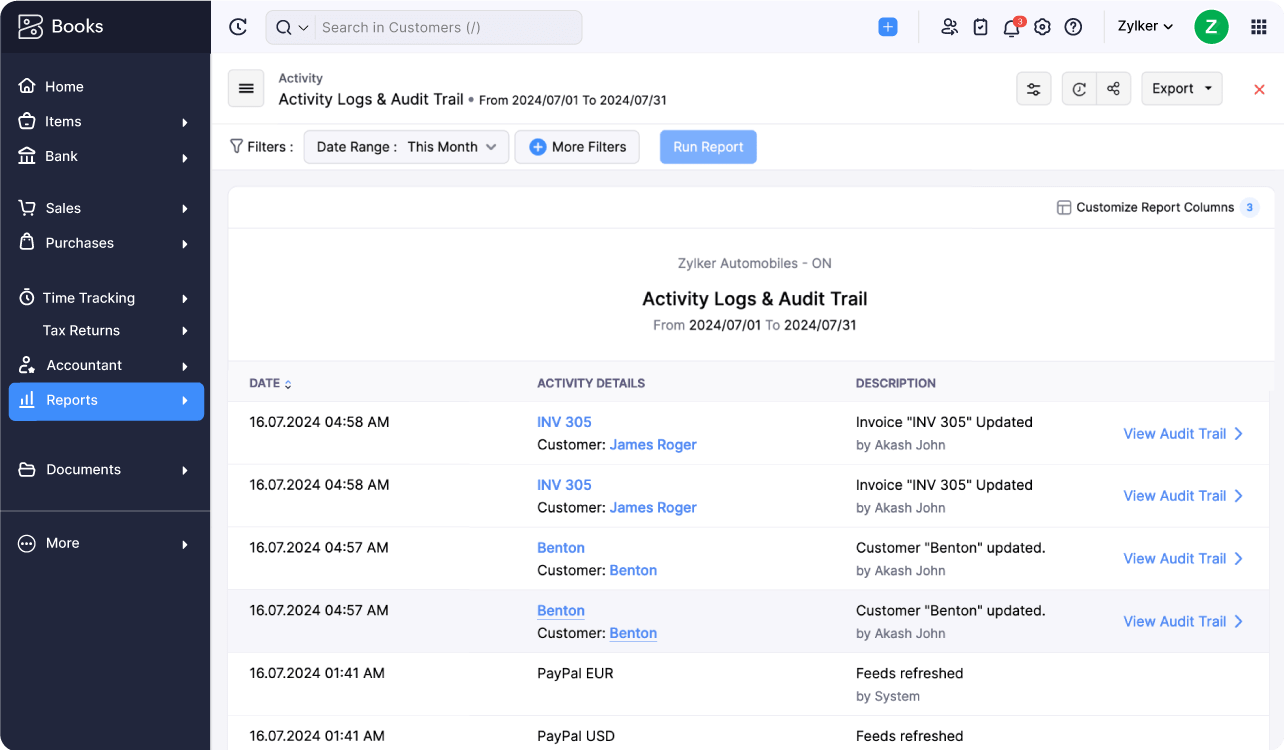
Task: Open the James Roger customer link
Action: coord(652,445)
